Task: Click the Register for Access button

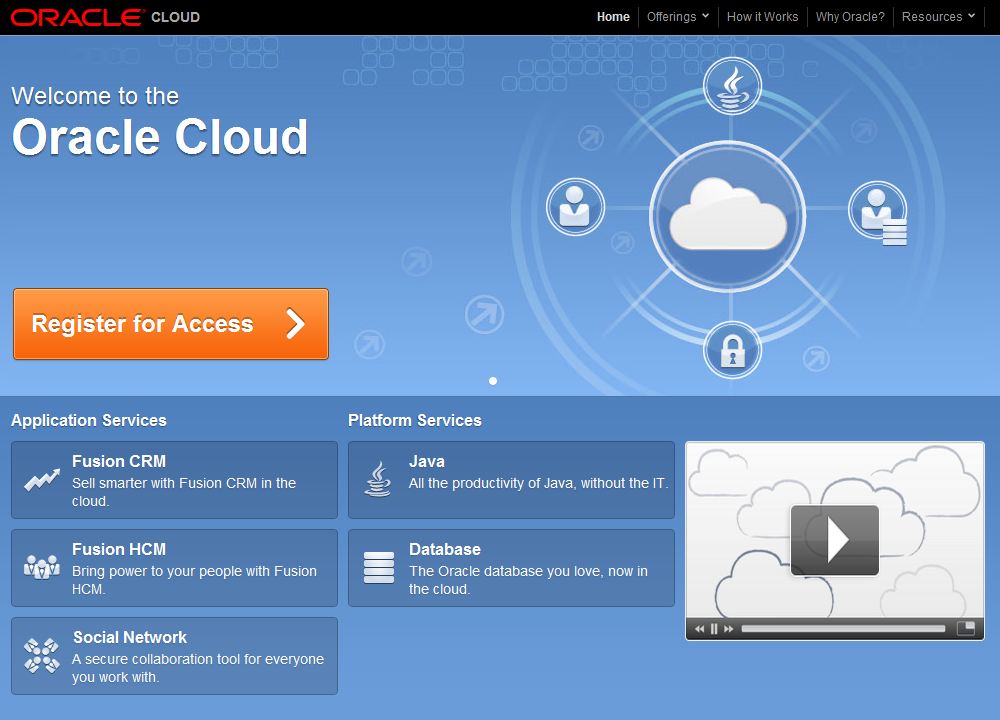Action: (171, 324)
